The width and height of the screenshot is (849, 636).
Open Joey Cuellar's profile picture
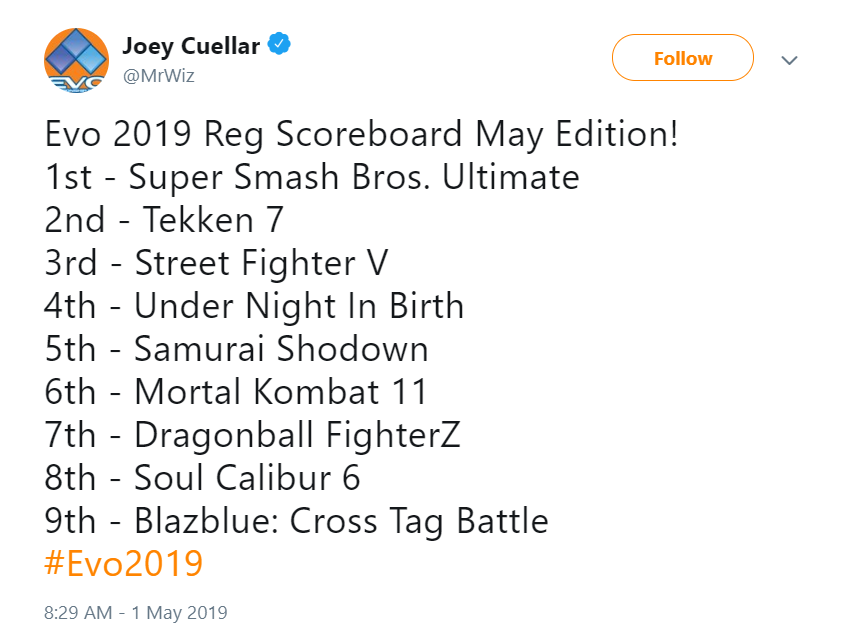tap(77, 58)
